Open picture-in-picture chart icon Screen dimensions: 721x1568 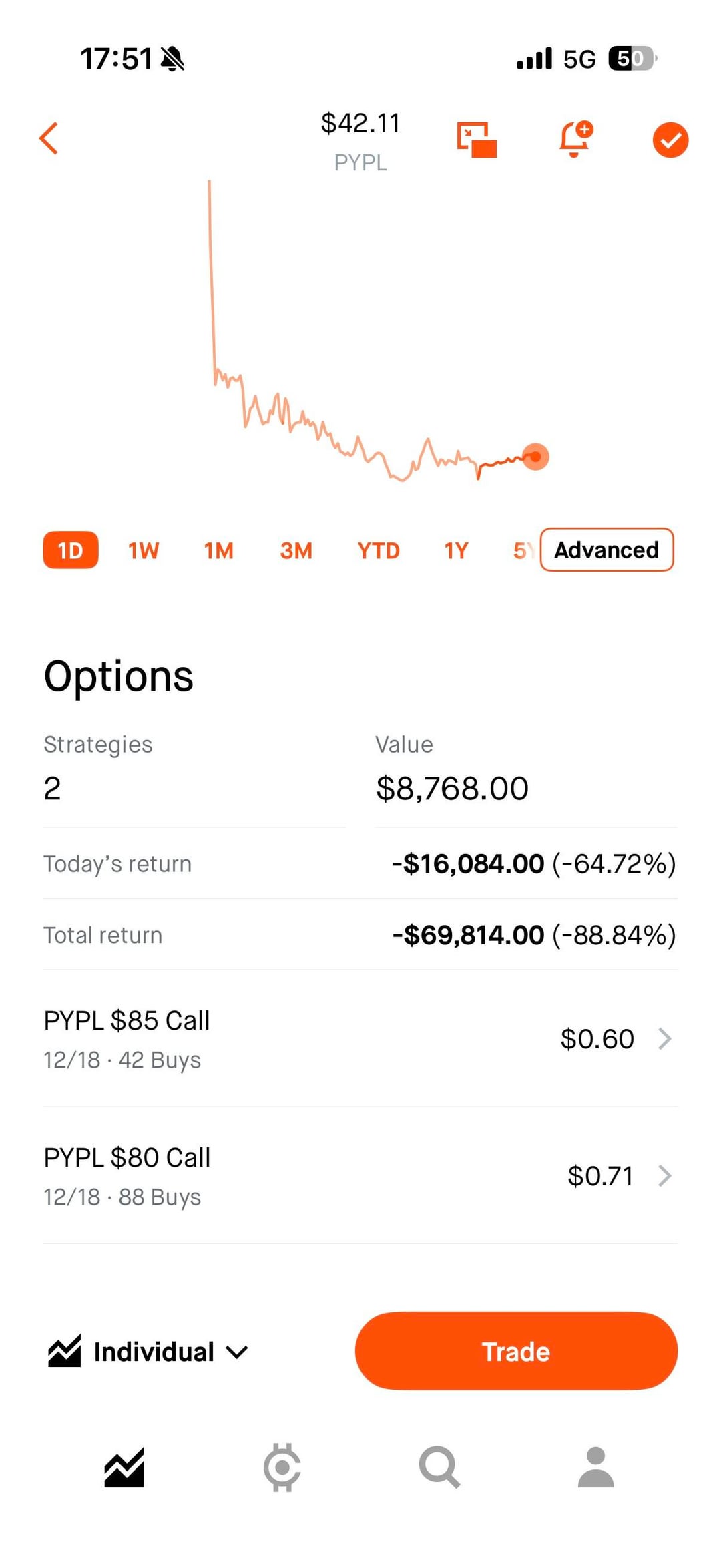477,140
